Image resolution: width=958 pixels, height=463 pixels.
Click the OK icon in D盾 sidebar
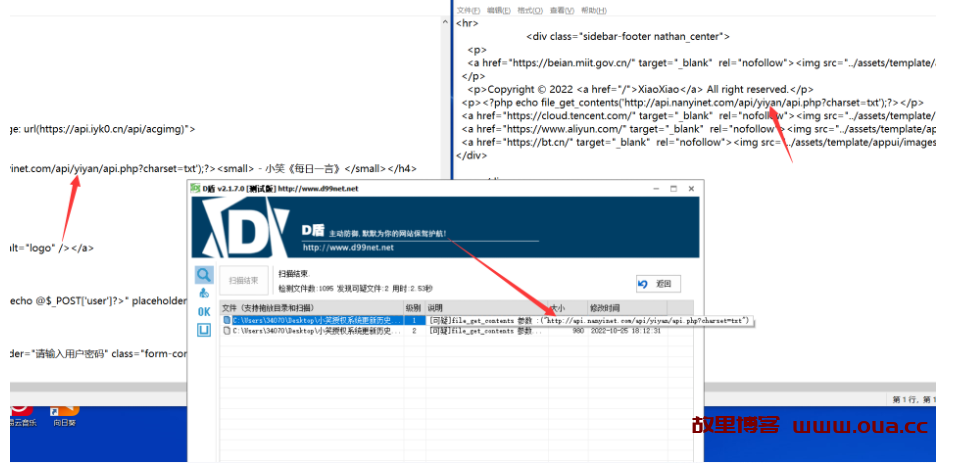[204, 312]
